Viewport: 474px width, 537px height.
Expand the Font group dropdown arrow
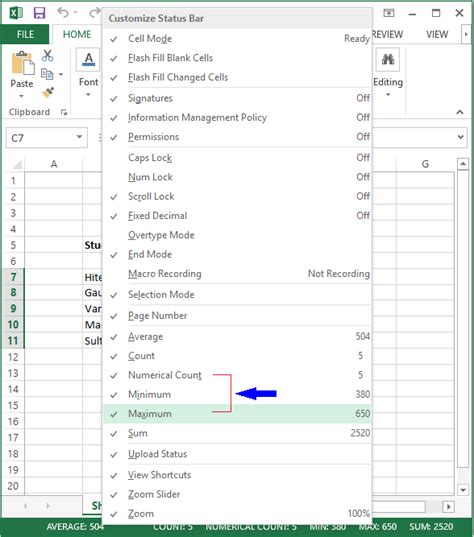pos(88,95)
